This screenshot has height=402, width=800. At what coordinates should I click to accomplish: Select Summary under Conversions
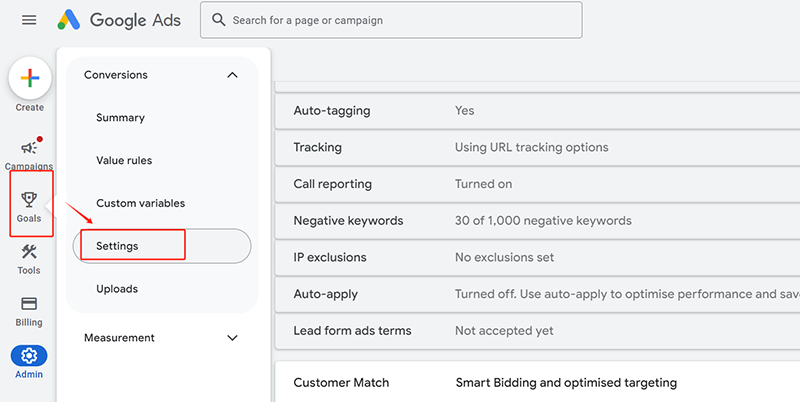(x=120, y=118)
